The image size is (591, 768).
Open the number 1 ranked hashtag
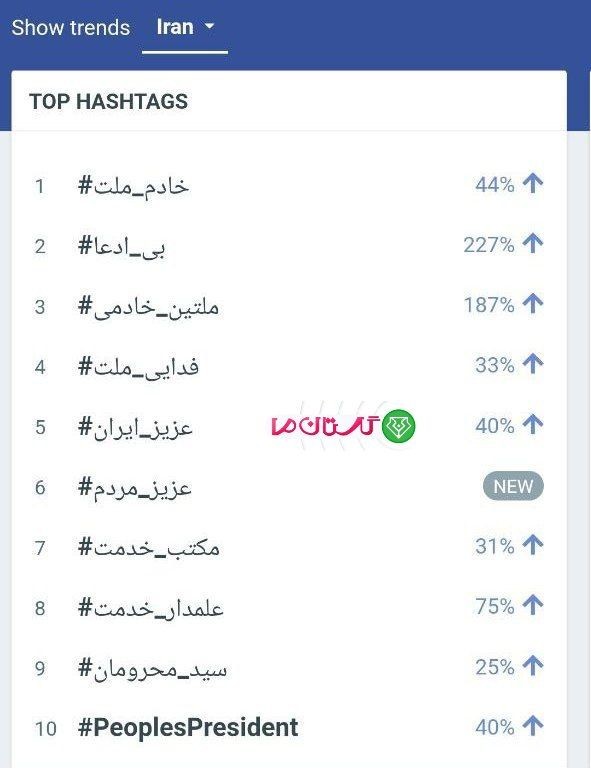tap(133, 186)
